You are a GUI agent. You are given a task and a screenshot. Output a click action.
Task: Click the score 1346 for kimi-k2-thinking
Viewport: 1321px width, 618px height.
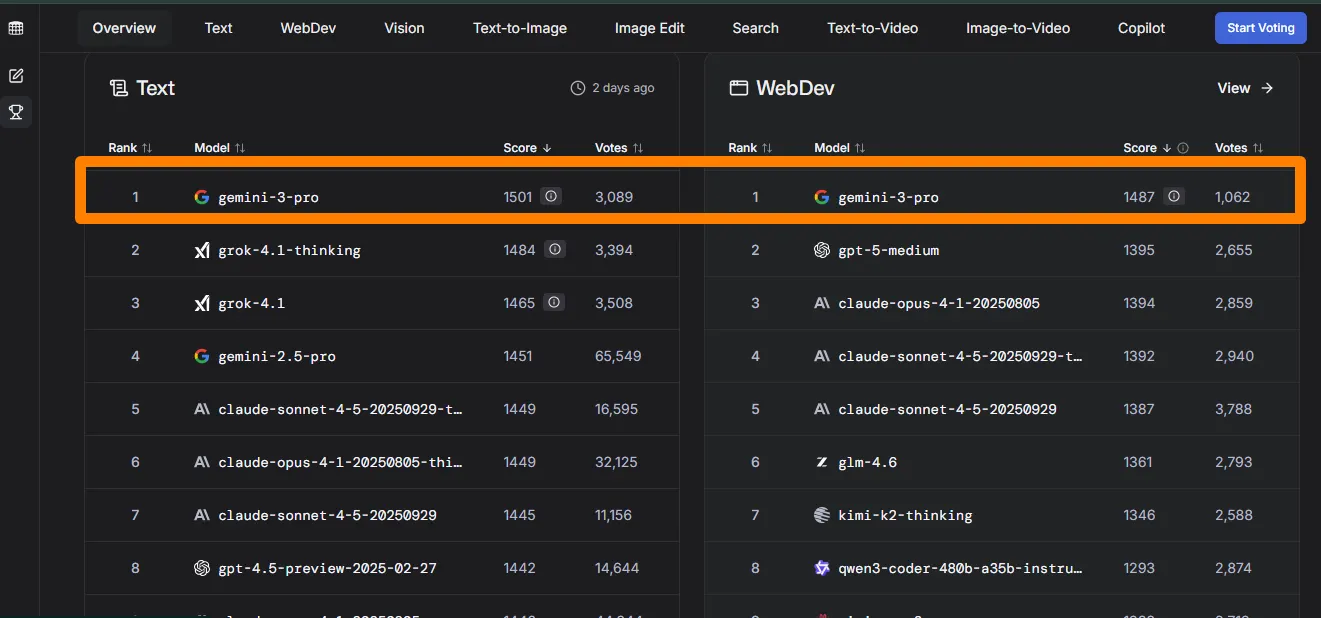pos(1139,515)
